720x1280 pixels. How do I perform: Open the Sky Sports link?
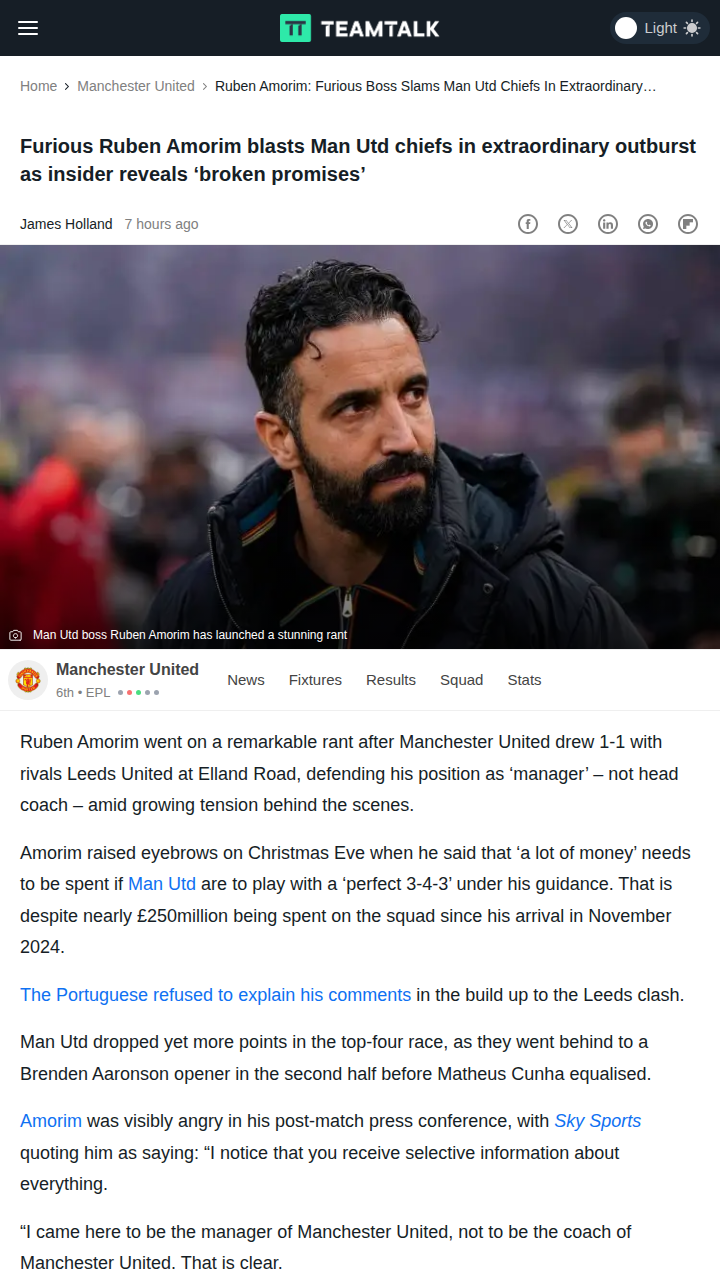[x=598, y=1121]
